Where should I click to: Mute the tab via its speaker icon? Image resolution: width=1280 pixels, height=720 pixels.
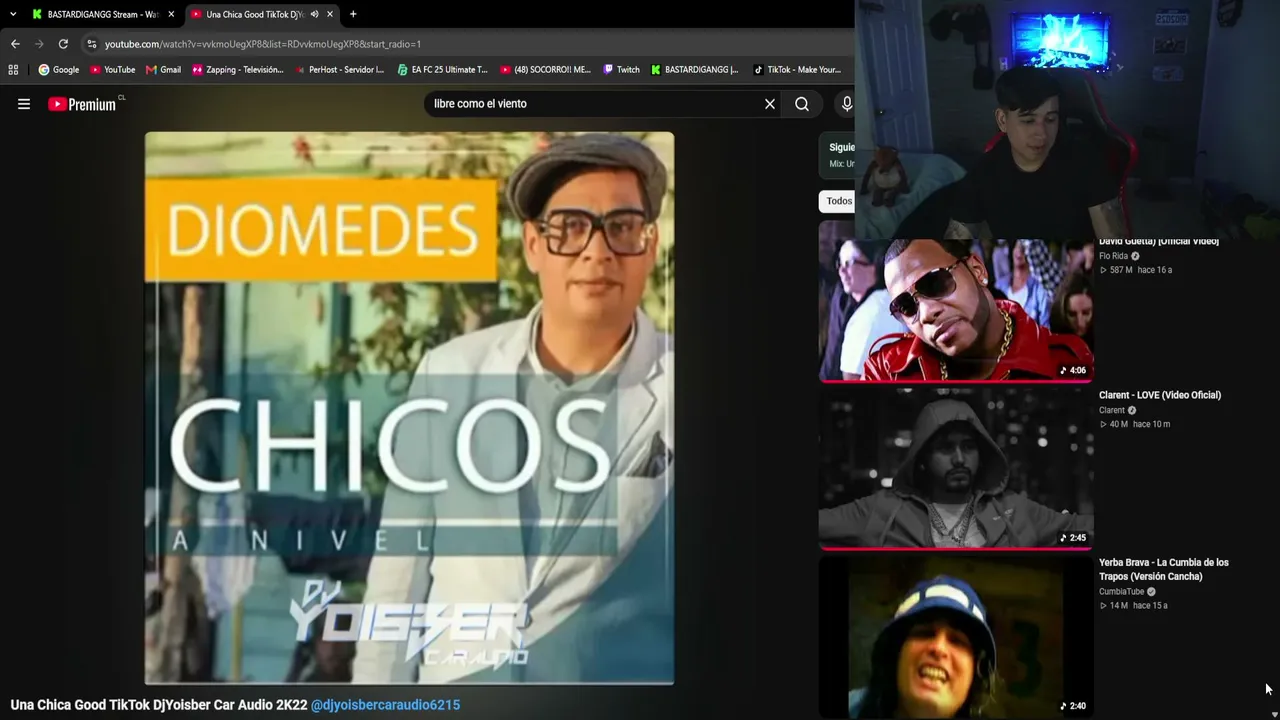tap(314, 14)
